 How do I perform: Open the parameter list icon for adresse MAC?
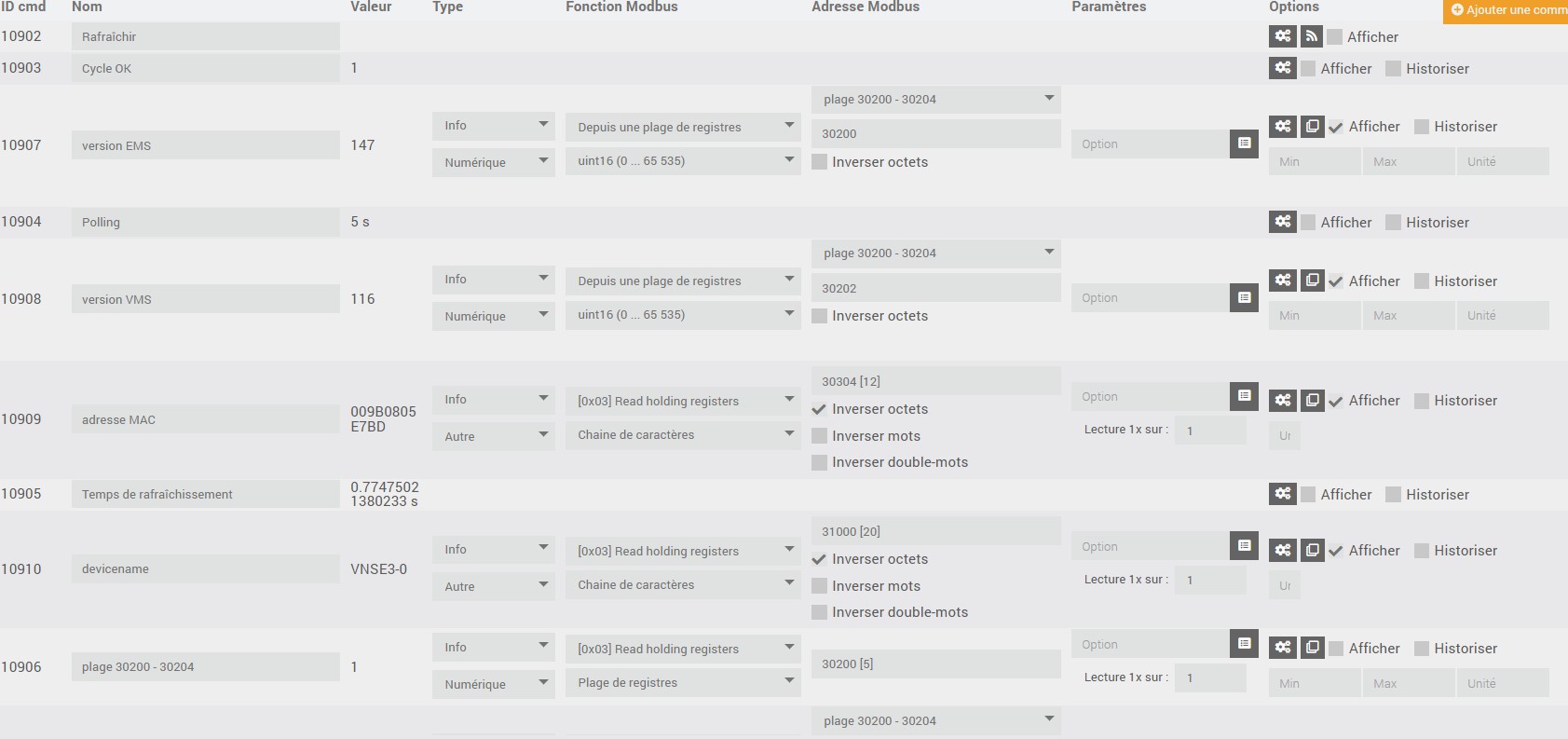[1244, 396]
